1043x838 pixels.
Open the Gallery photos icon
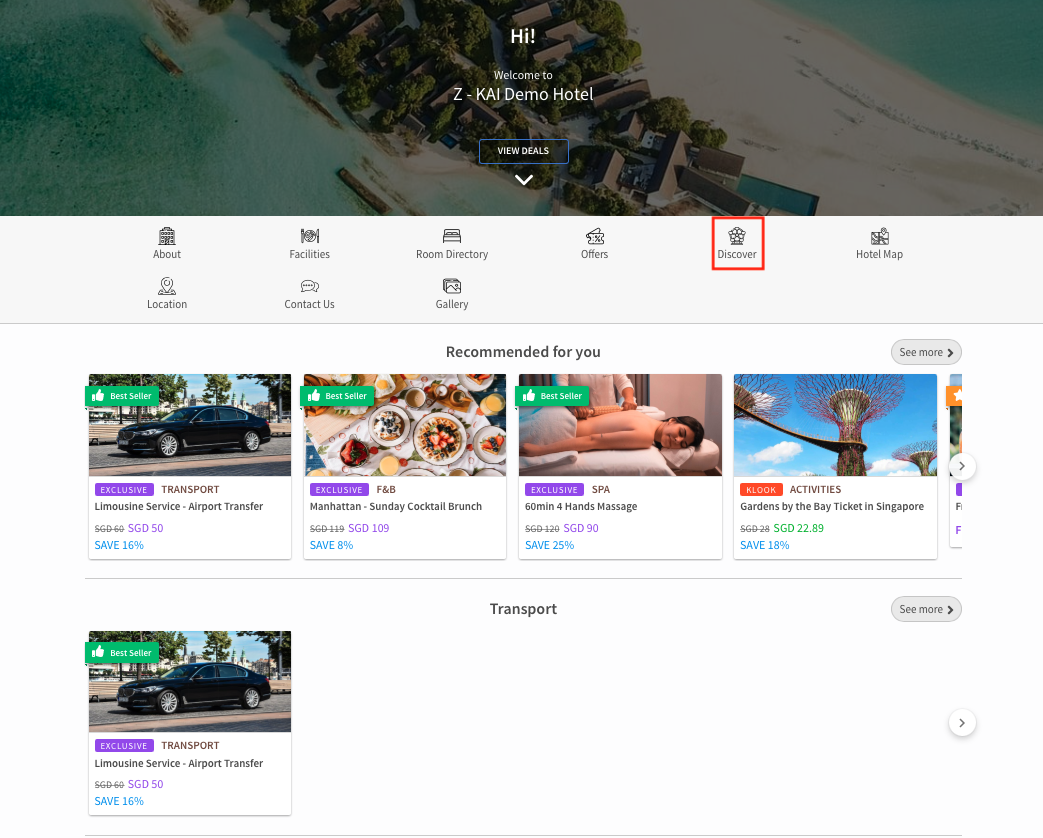pos(452,287)
